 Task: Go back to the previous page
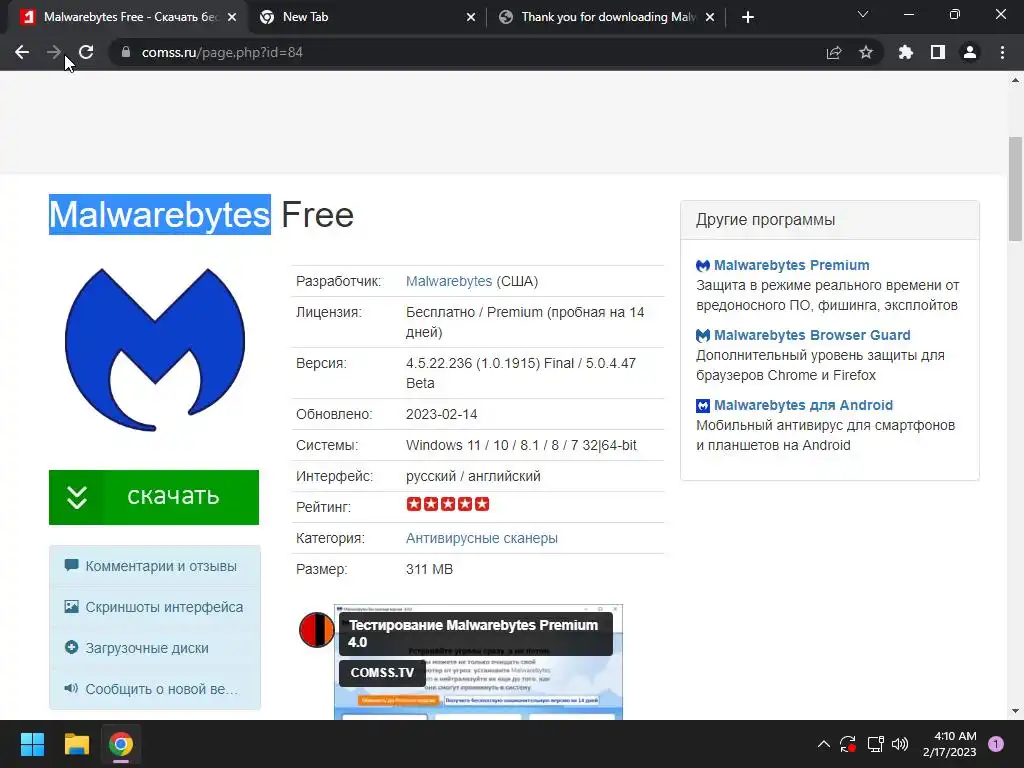(22, 52)
